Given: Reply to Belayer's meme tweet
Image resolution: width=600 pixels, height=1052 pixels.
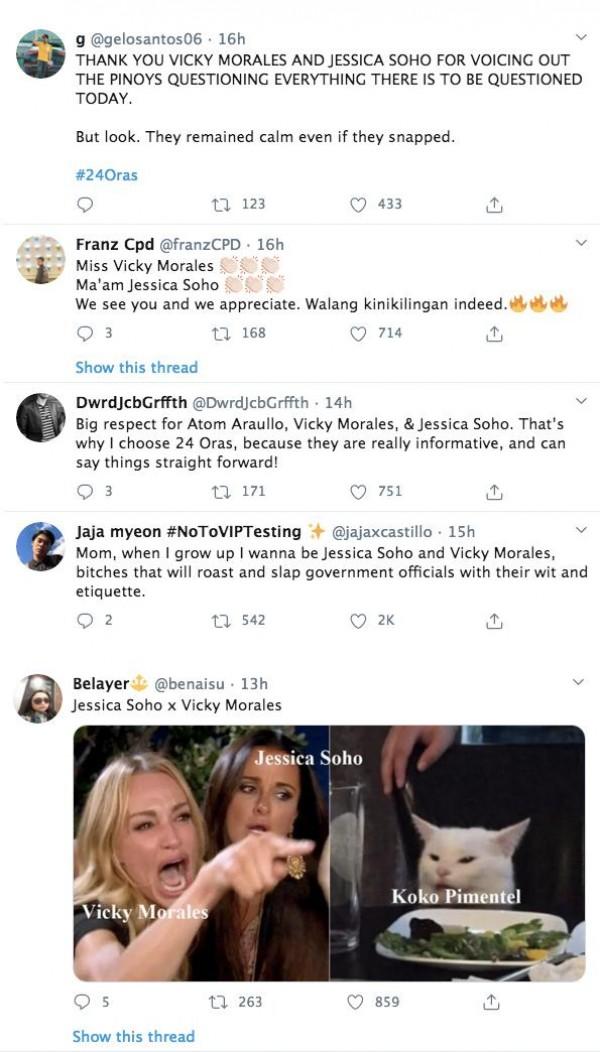Looking at the screenshot, I should point(85,1001).
